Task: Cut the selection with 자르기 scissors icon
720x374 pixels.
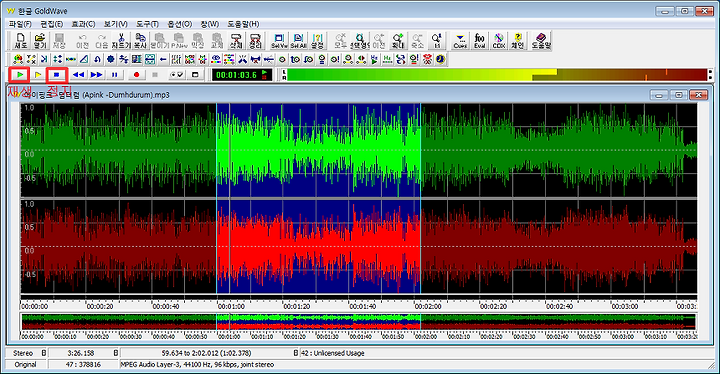Action: 121,41
